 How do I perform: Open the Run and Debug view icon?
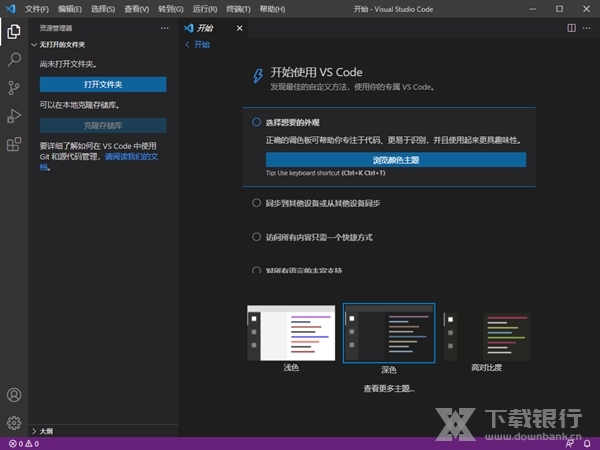point(14,116)
